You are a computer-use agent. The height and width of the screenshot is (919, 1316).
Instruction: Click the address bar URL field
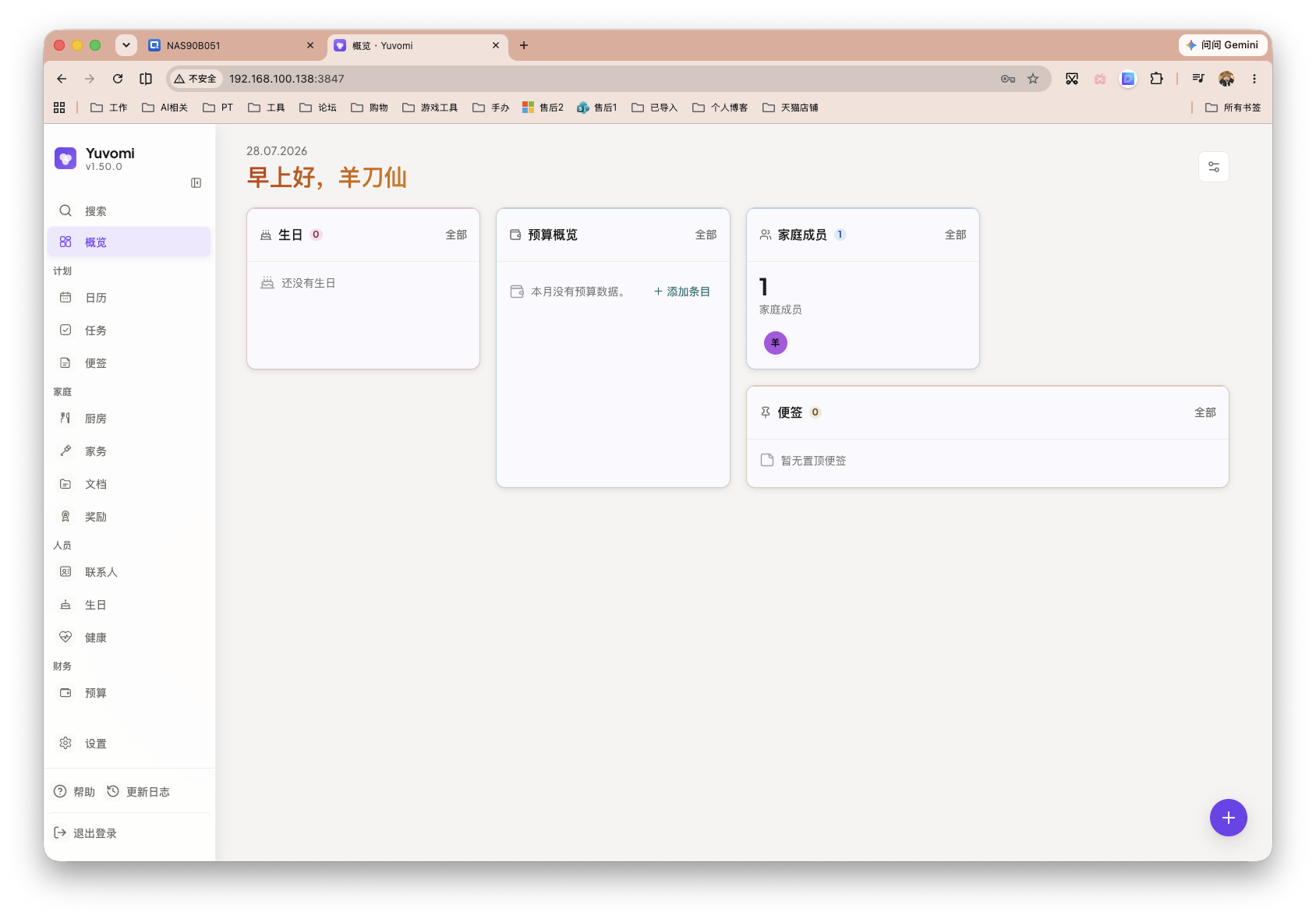(x=608, y=79)
